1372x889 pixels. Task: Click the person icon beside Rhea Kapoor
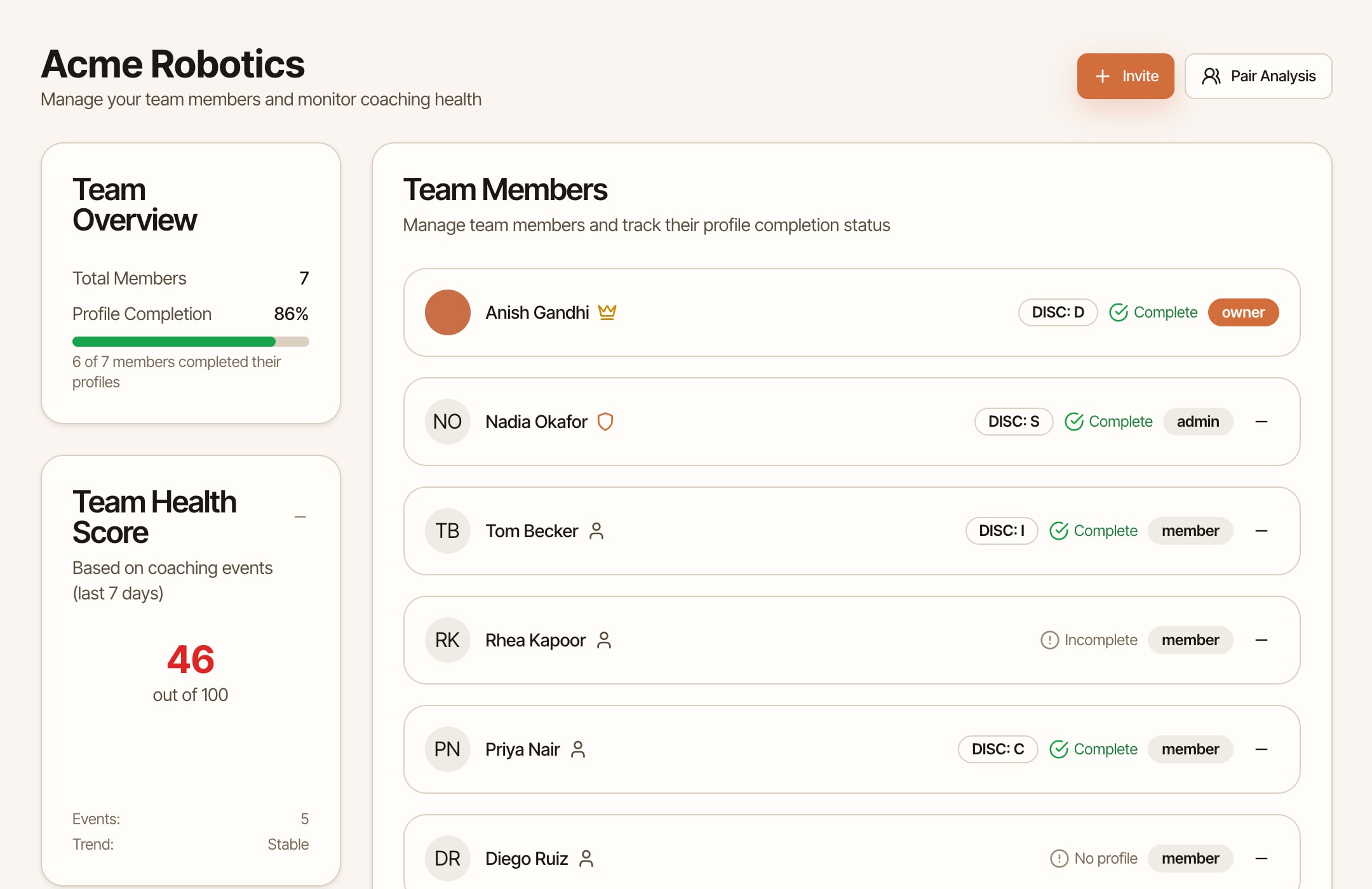[x=604, y=640]
